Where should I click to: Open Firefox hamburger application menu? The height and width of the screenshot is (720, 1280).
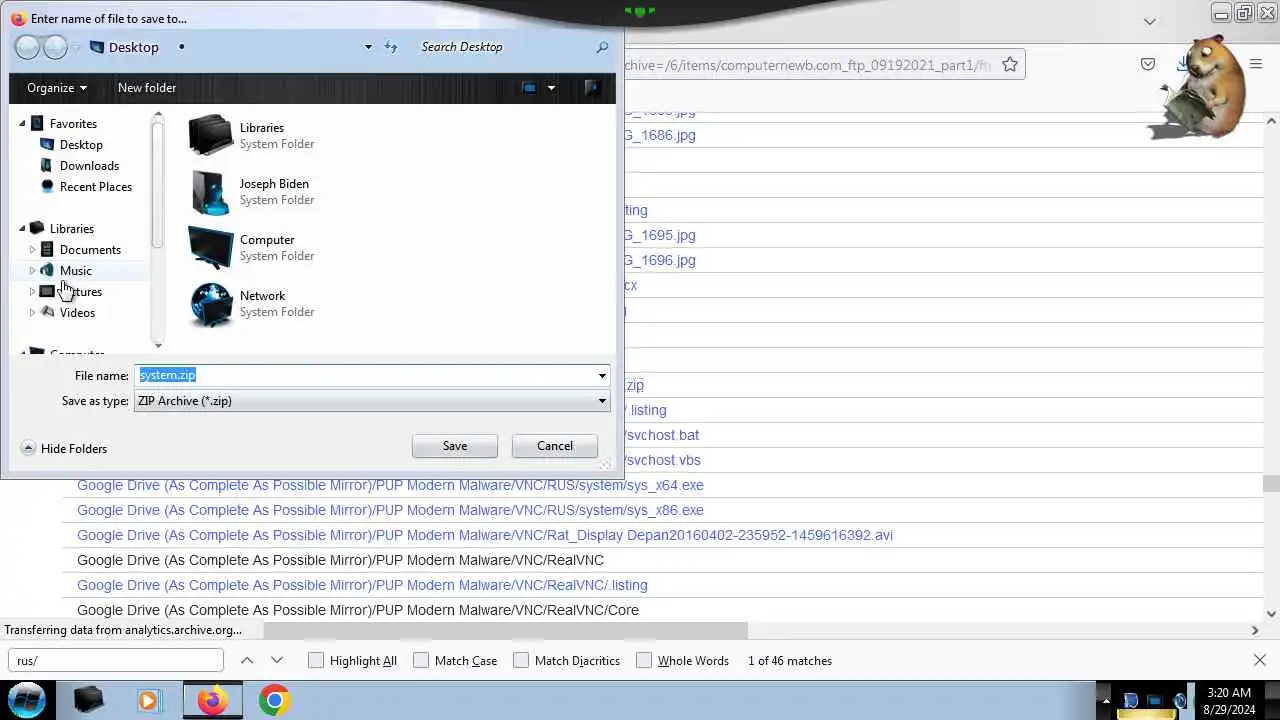(1255, 65)
